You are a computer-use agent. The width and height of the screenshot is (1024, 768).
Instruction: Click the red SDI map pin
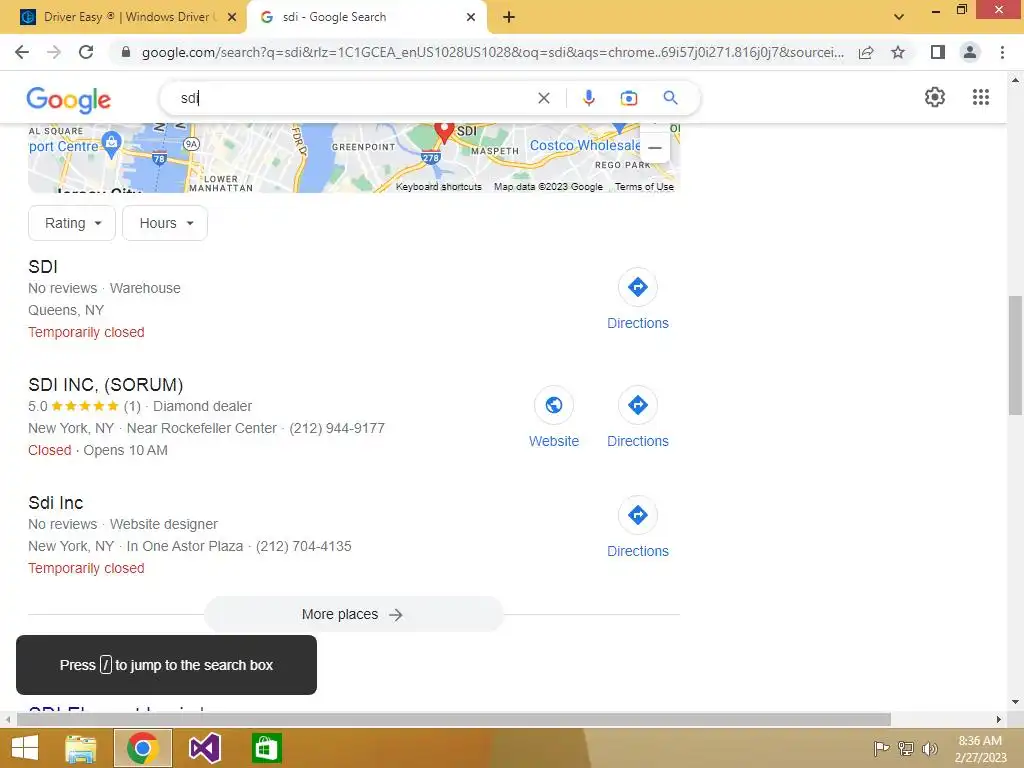(444, 132)
